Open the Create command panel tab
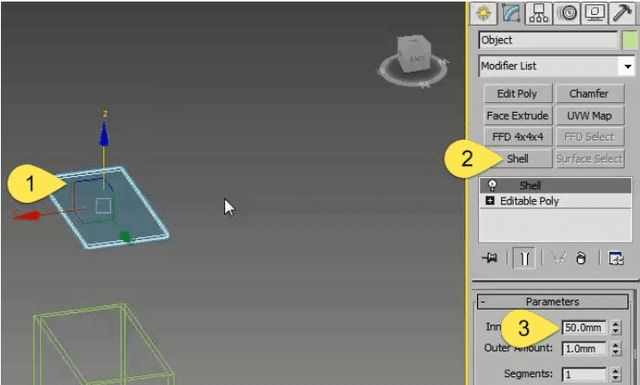The height and width of the screenshot is (385, 640). 483,13
